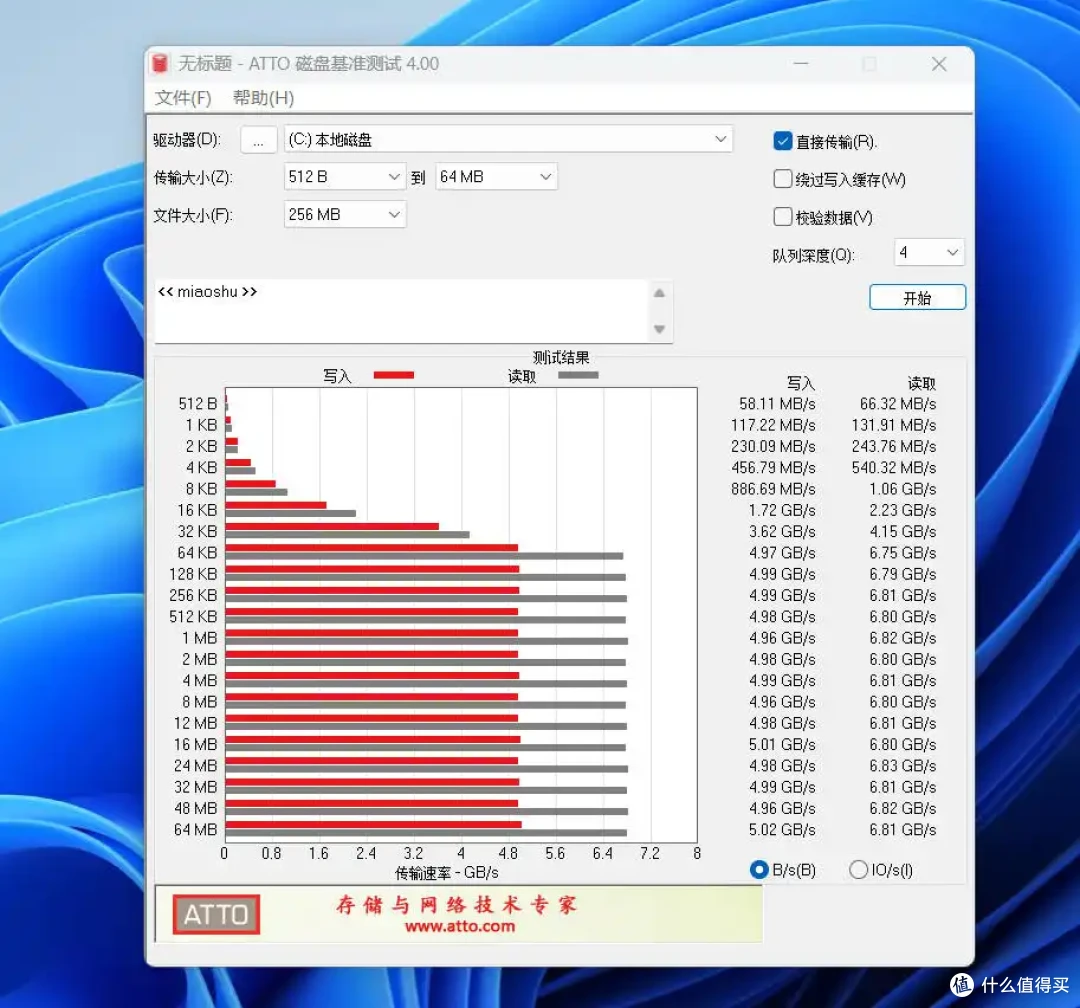Click the 6.83 GB/s read value
This screenshot has width=1080, height=1008.
click(x=902, y=766)
